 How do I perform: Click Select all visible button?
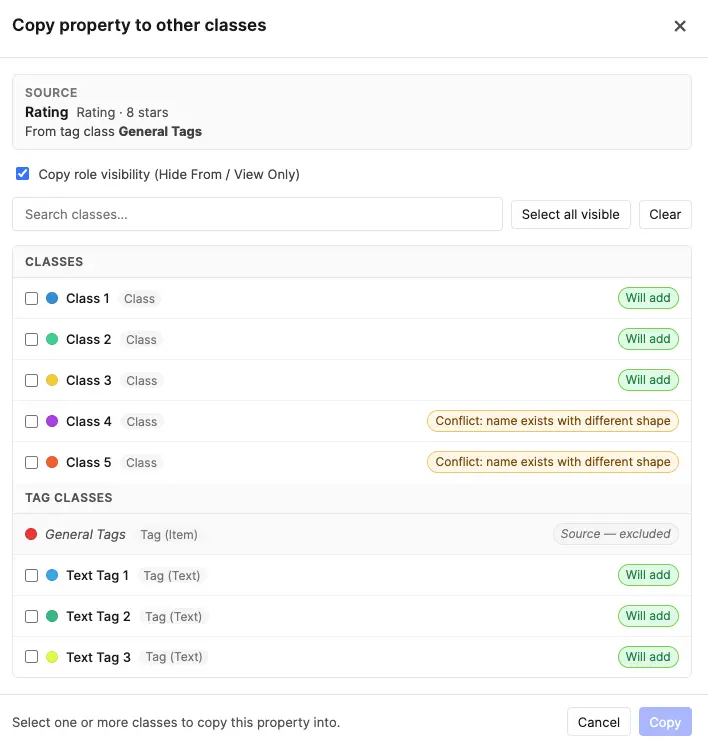tap(570, 214)
